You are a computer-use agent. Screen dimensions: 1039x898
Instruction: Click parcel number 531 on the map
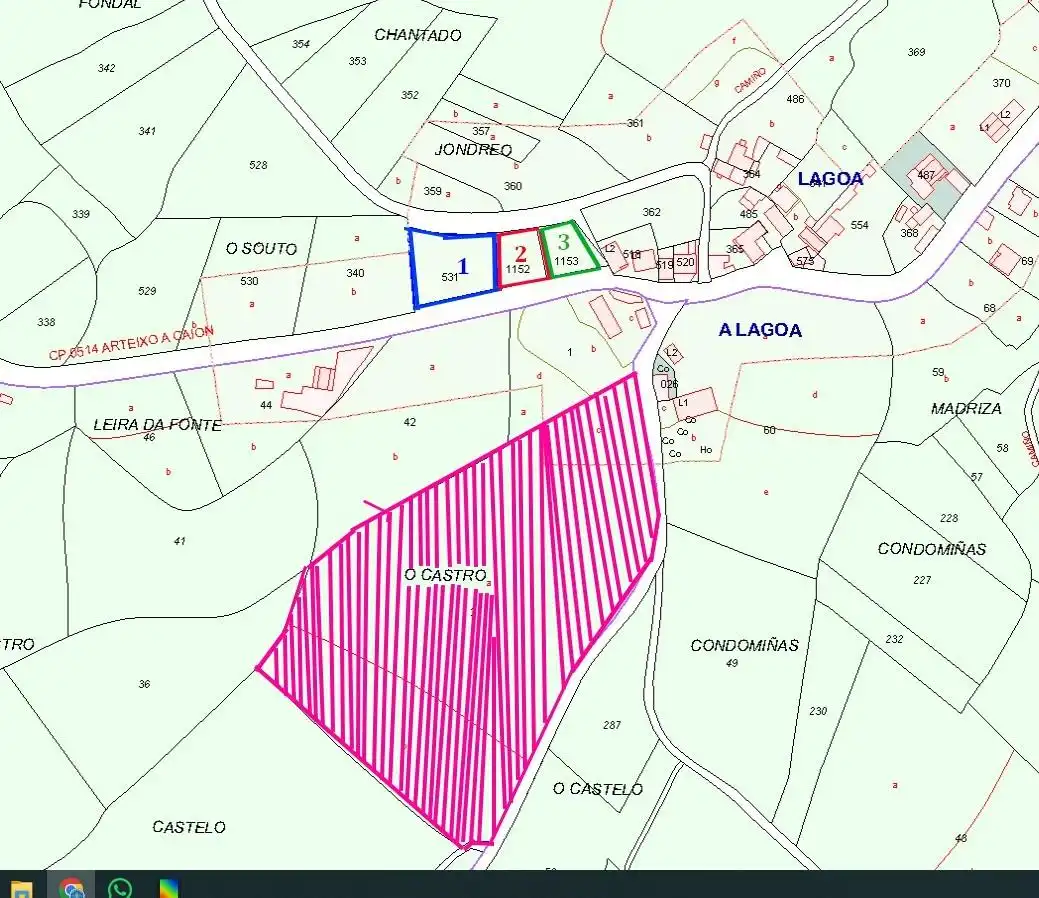coord(449,277)
